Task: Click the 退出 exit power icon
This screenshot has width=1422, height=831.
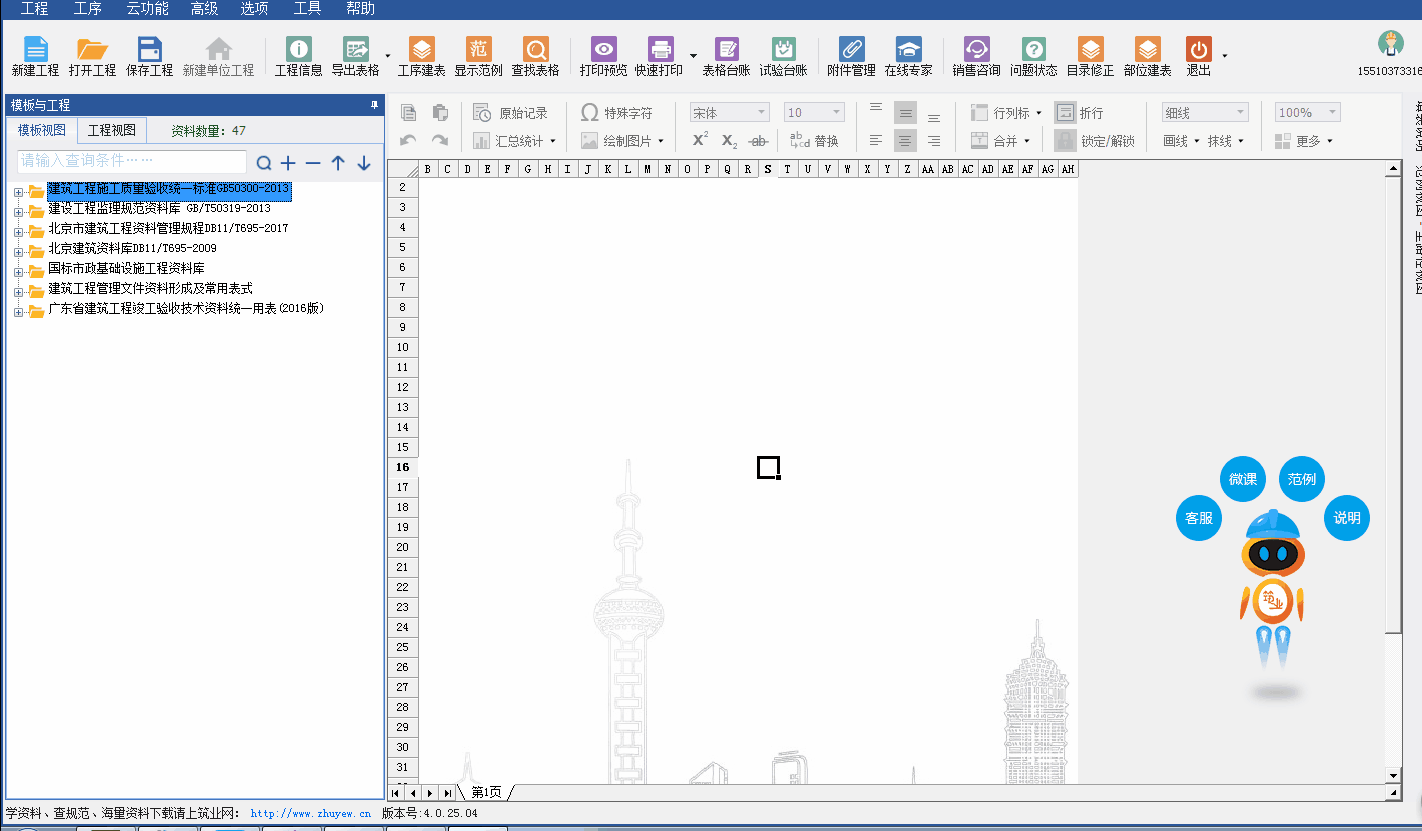Action: click(1198, 50)
